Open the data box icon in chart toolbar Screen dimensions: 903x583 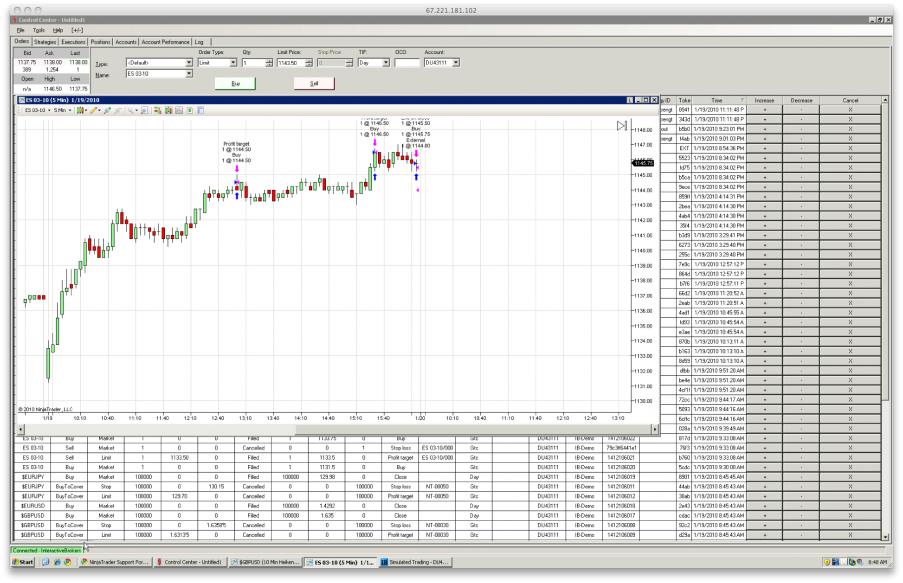(x=179, y=110)
